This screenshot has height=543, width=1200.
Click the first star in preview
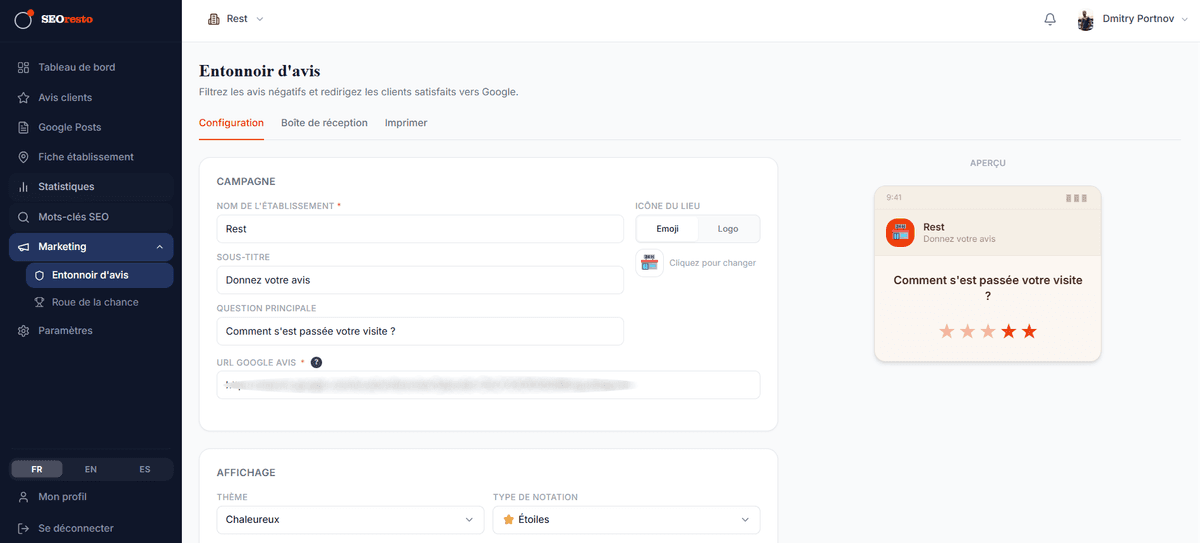[946, 331]
